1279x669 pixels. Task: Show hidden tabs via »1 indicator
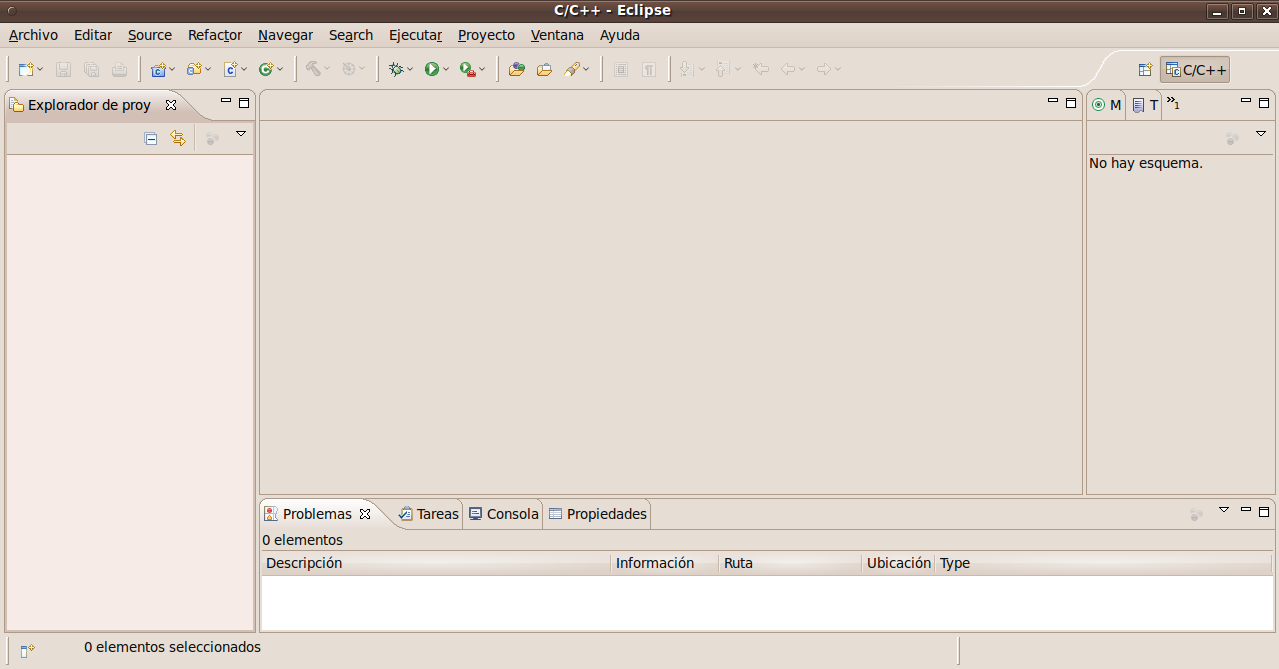pos(1174,104)
